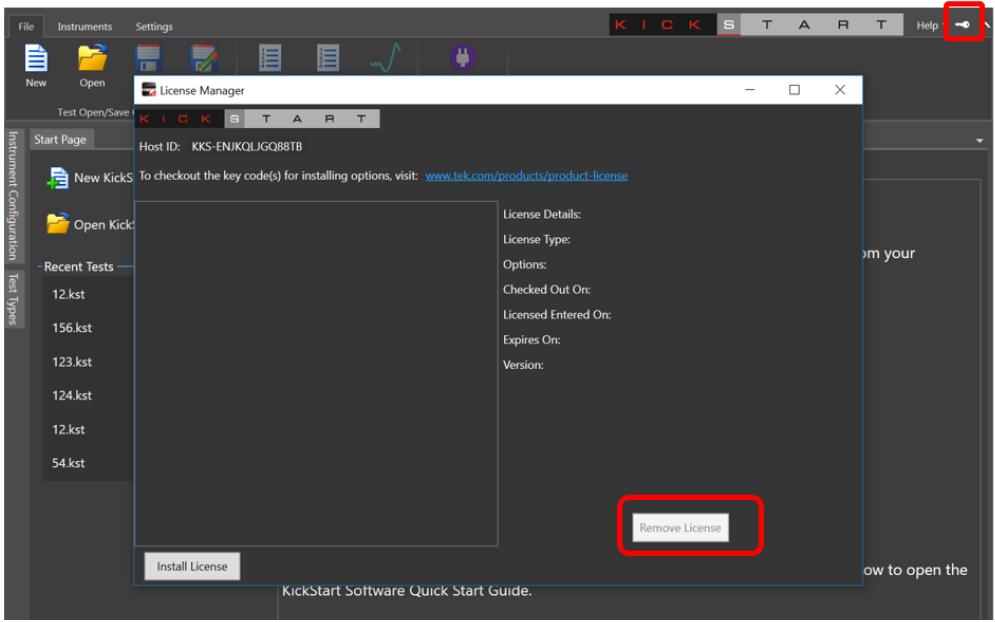Click the Host ID value KKS-ENJKQLJGQ88TB
Screen dimensions: 995x622
[247, 147]
